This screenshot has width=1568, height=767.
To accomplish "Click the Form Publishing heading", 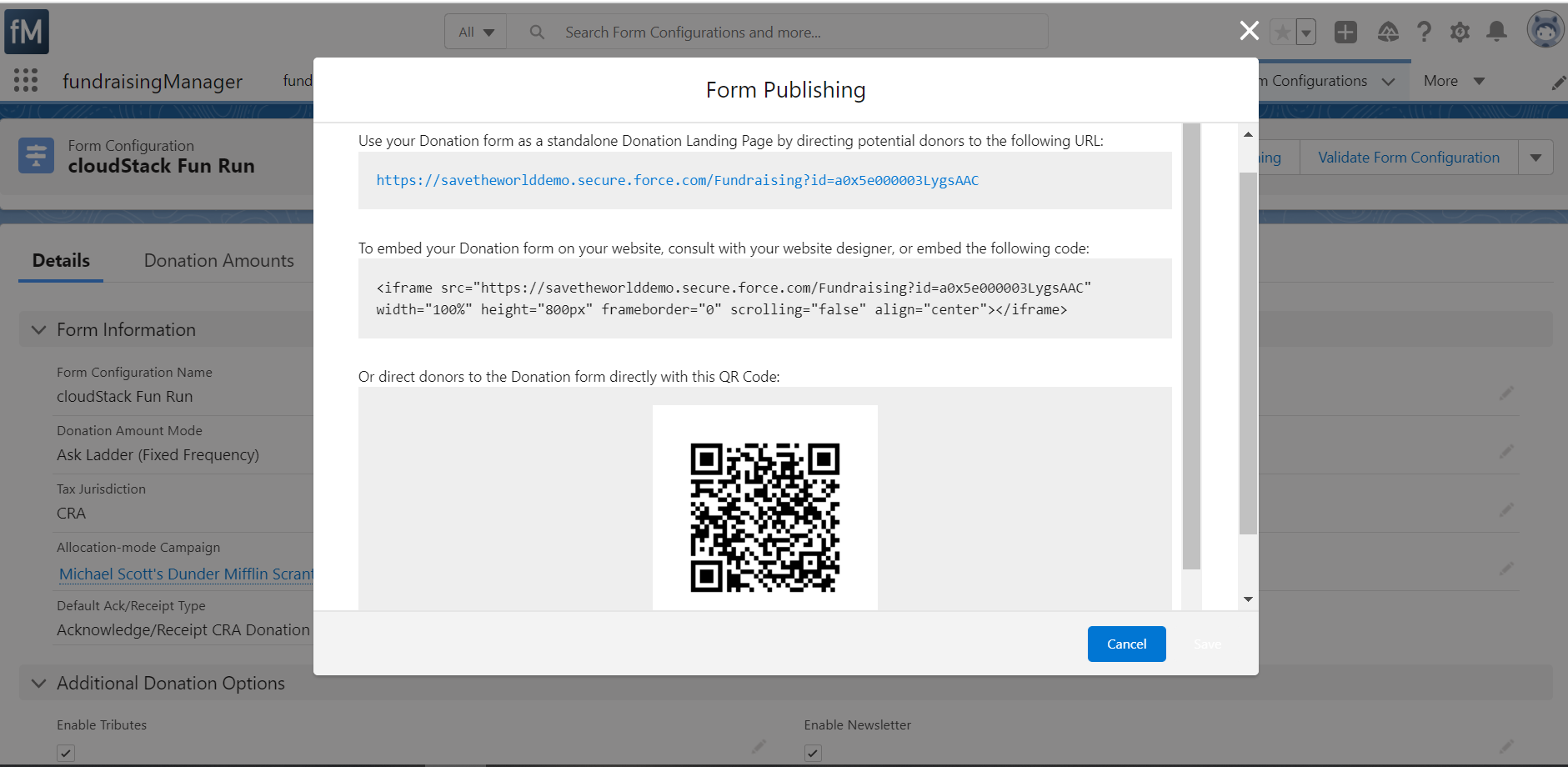I will click(x=785, y=90).
